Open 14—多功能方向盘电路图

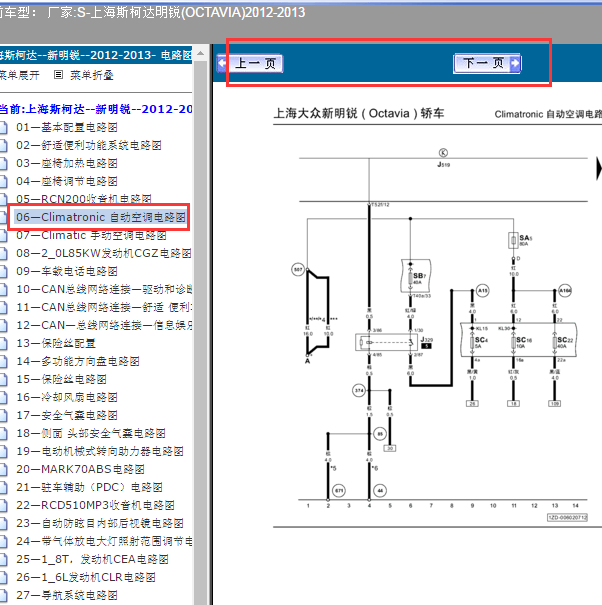pos(78,361)
